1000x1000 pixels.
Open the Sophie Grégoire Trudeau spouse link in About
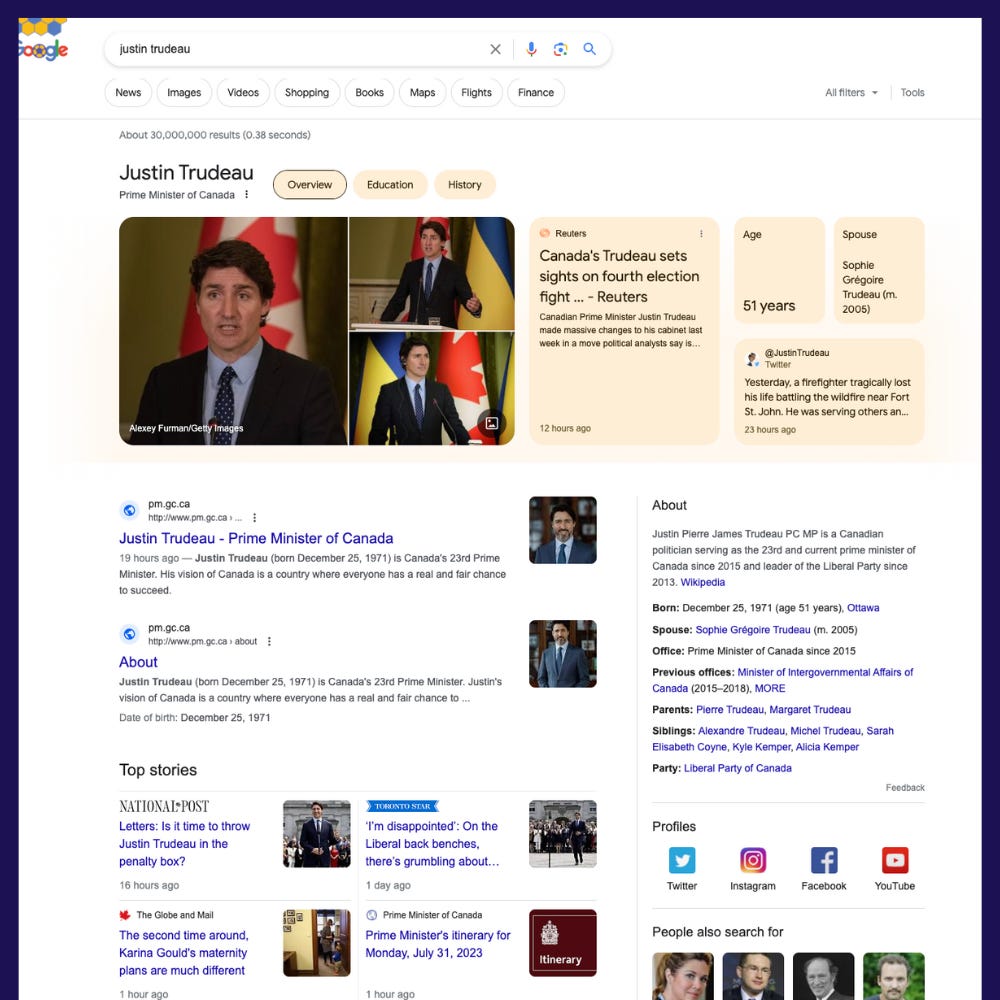click(x=753, y=629)
